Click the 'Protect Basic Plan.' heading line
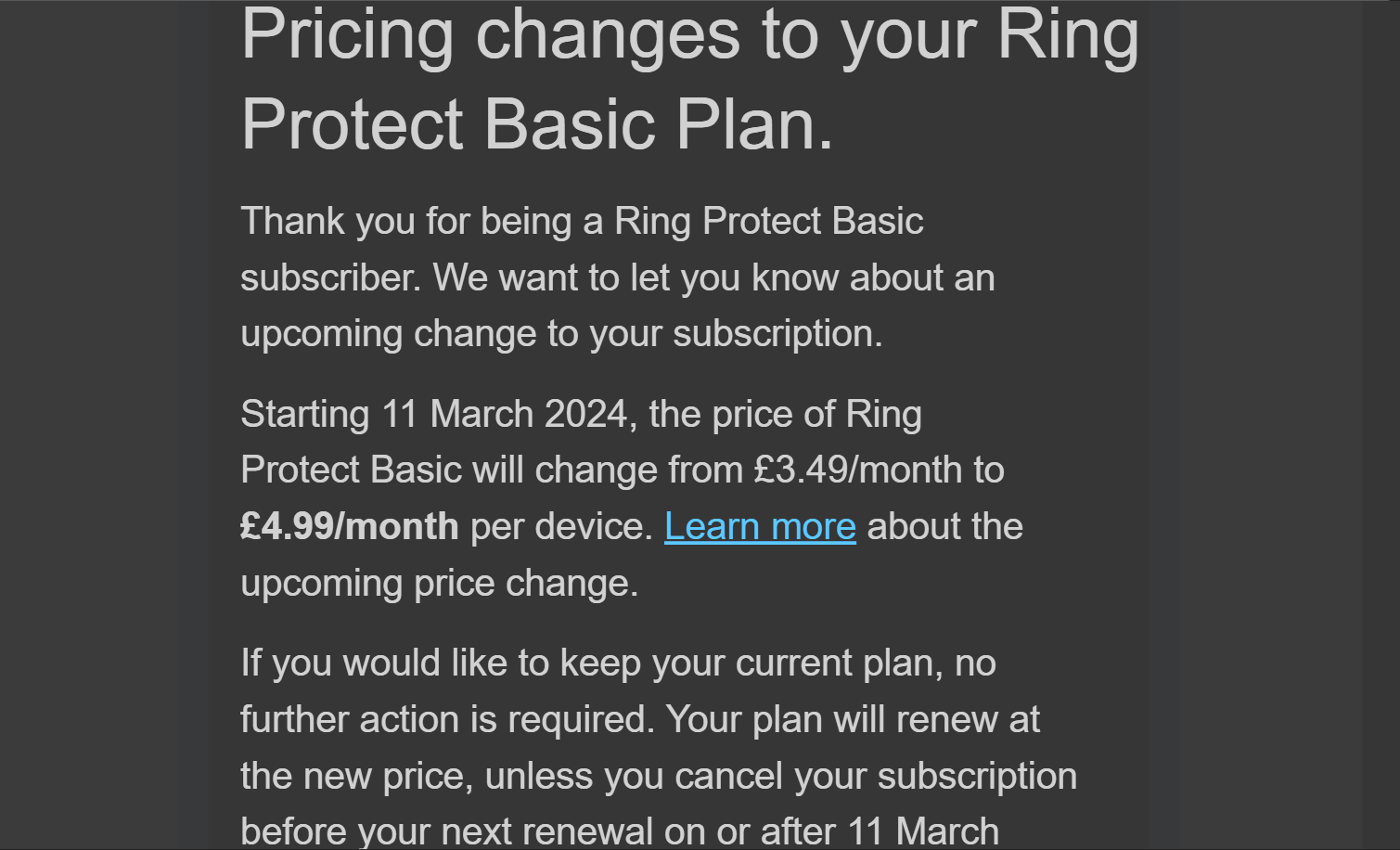 point(536,124)
